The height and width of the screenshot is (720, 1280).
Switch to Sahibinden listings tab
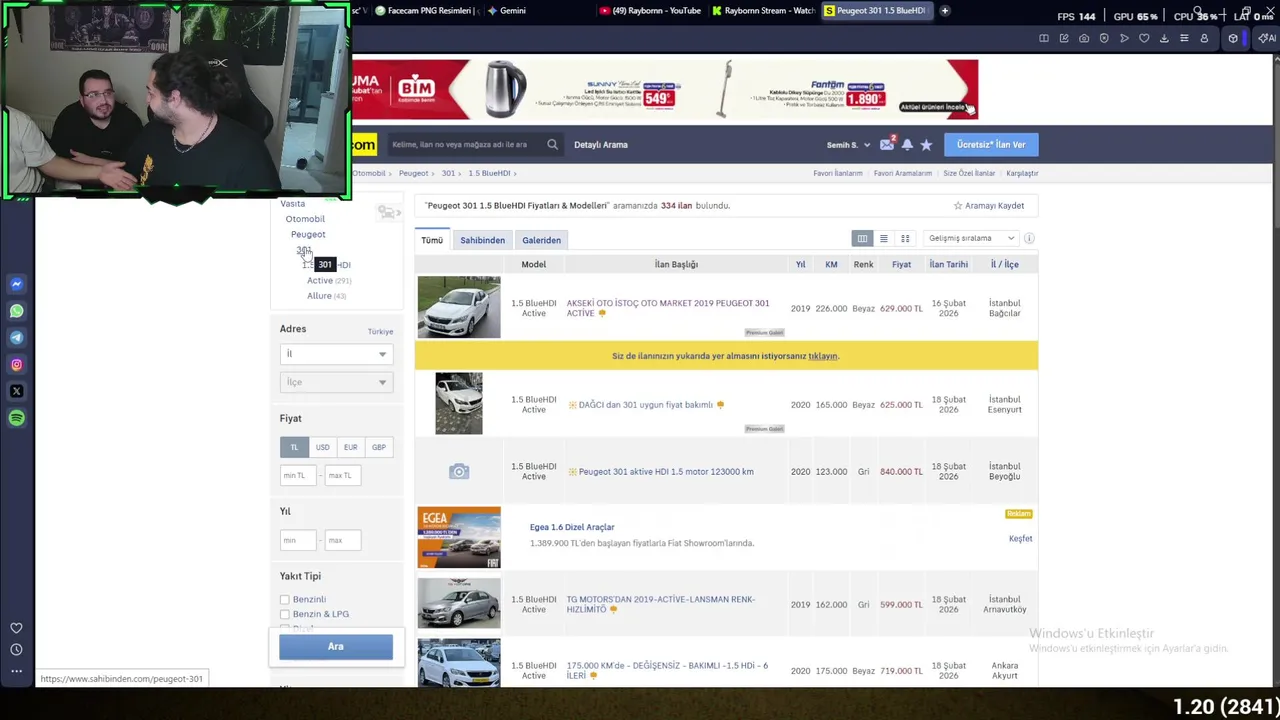(482, 240)
